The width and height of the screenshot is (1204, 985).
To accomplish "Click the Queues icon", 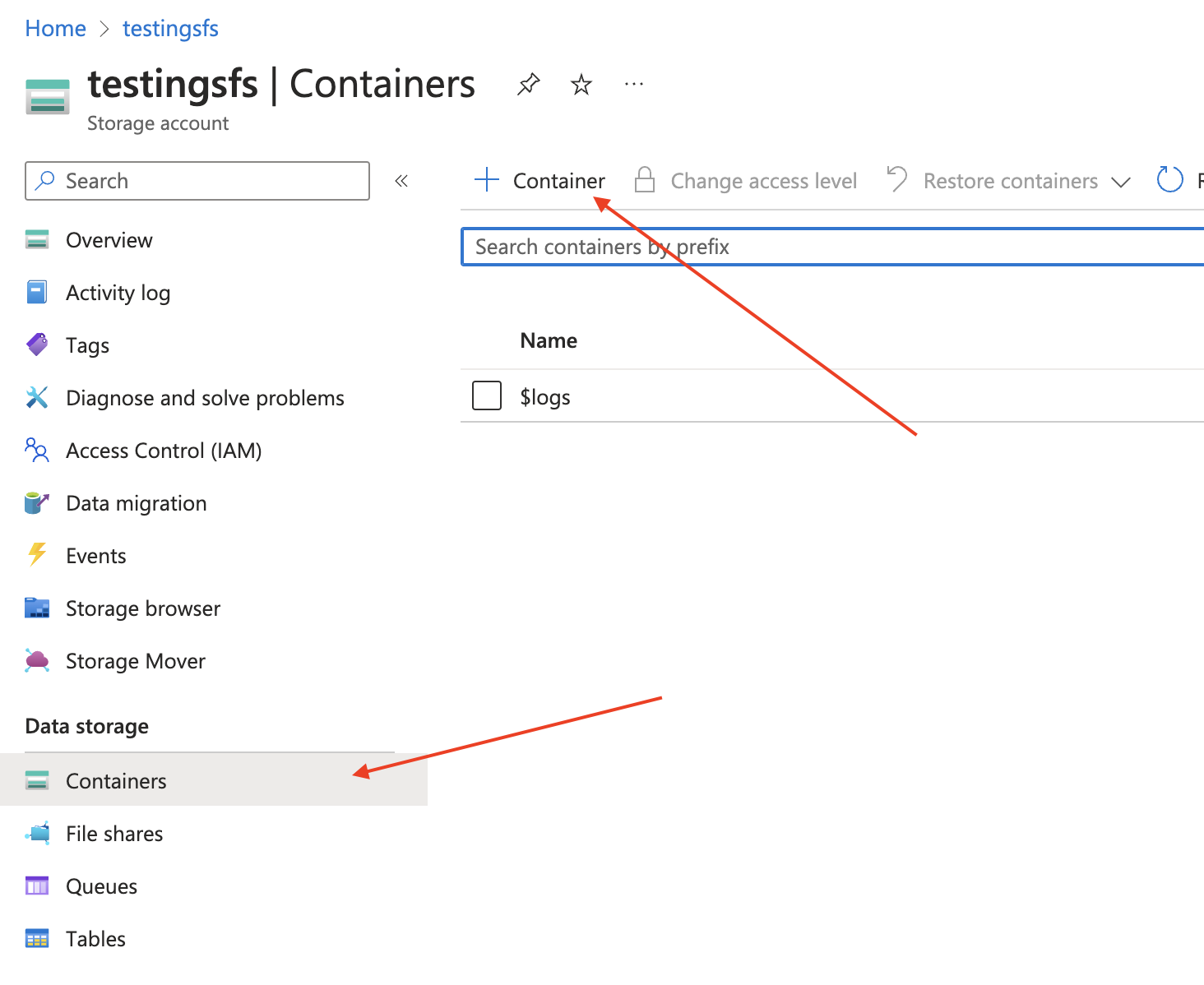I will click(37, 886).
